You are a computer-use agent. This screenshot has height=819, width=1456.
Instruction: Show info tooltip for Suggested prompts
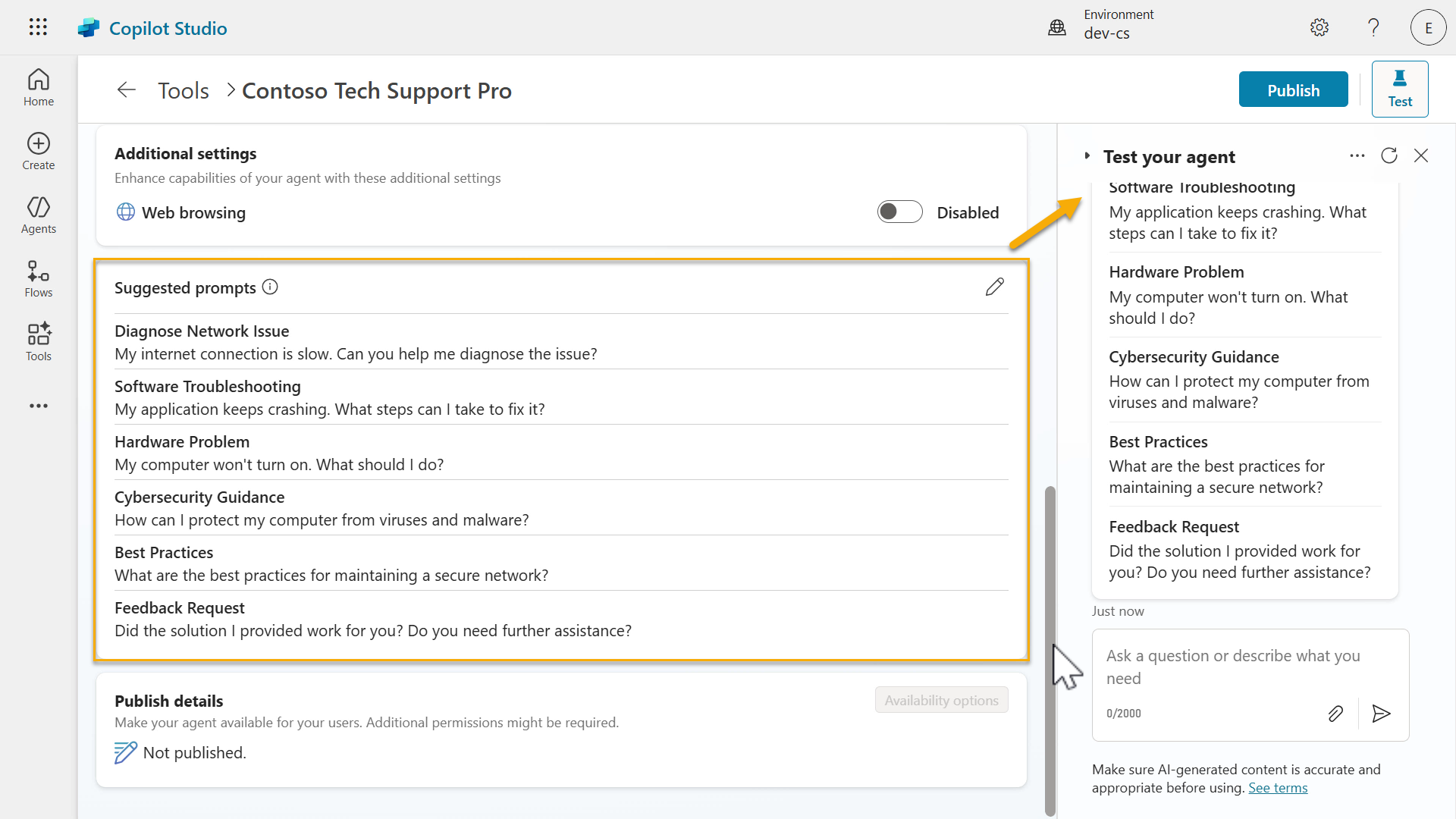[x=270, y=287]
